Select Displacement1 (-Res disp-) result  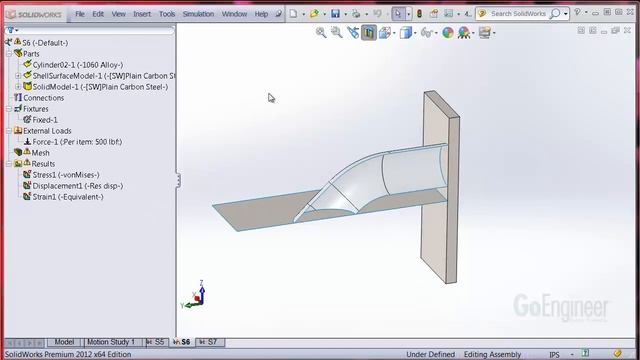click(x=78, y=186)
